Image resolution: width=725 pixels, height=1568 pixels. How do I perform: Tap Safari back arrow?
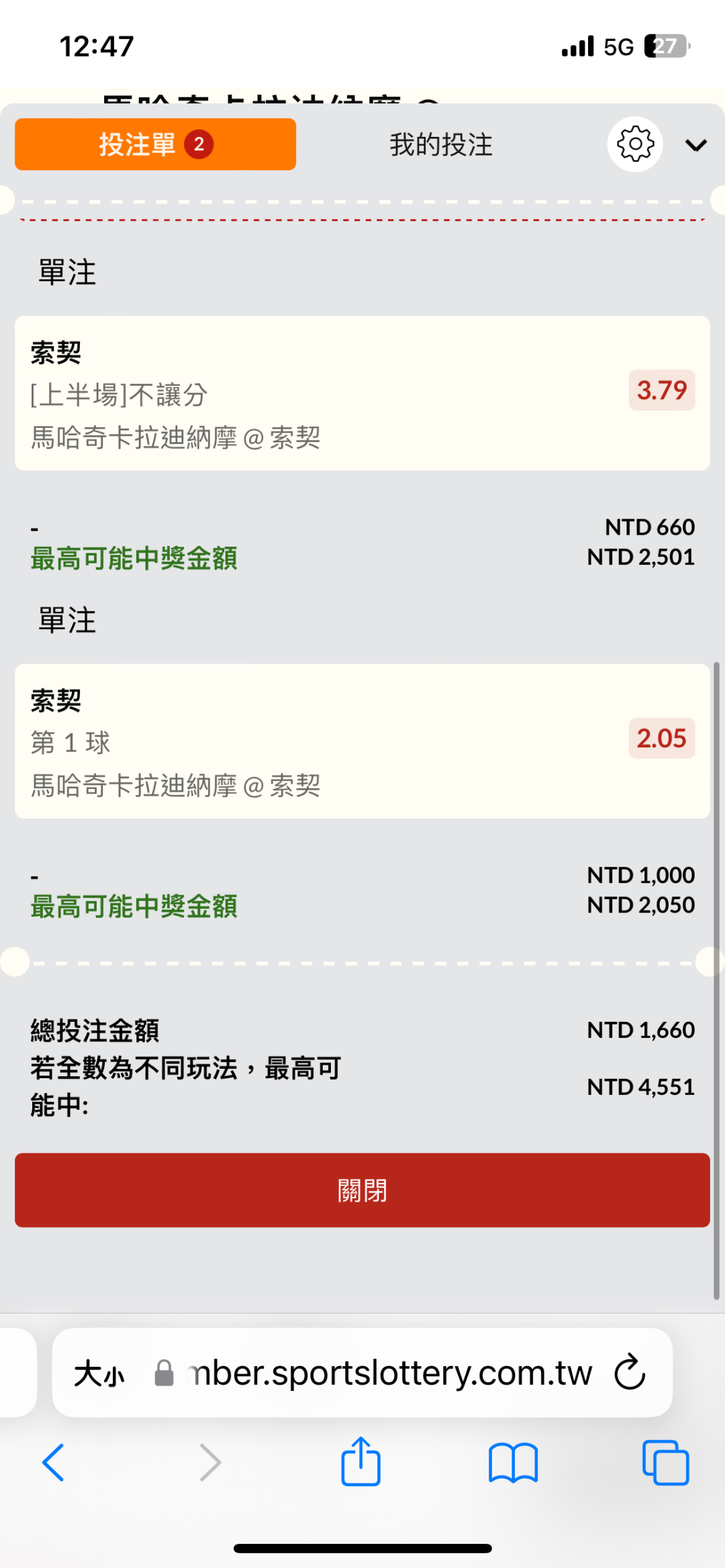tap(54, 1462)
